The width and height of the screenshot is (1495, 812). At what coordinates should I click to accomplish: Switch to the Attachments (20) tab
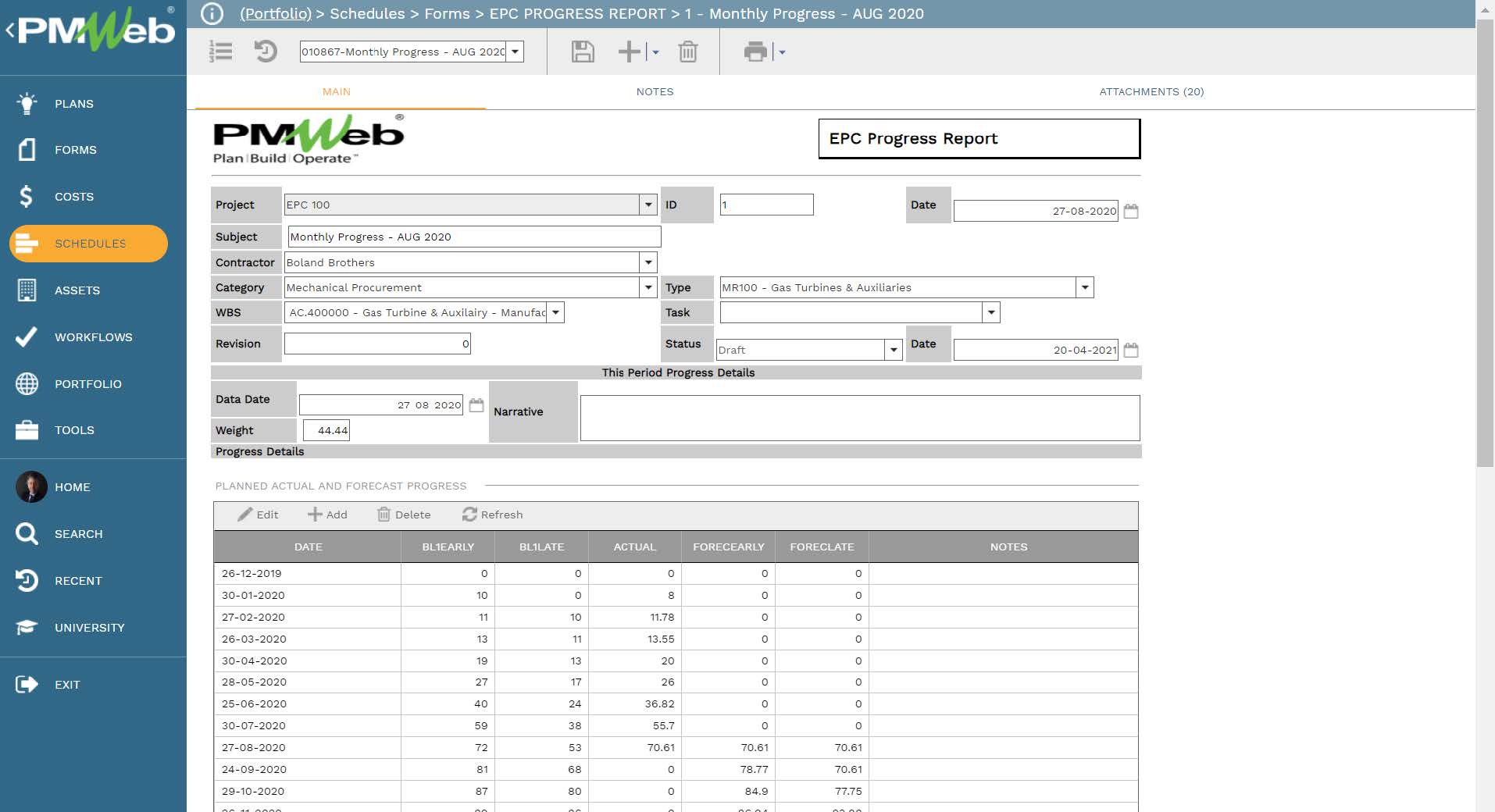click(1151, 91)
